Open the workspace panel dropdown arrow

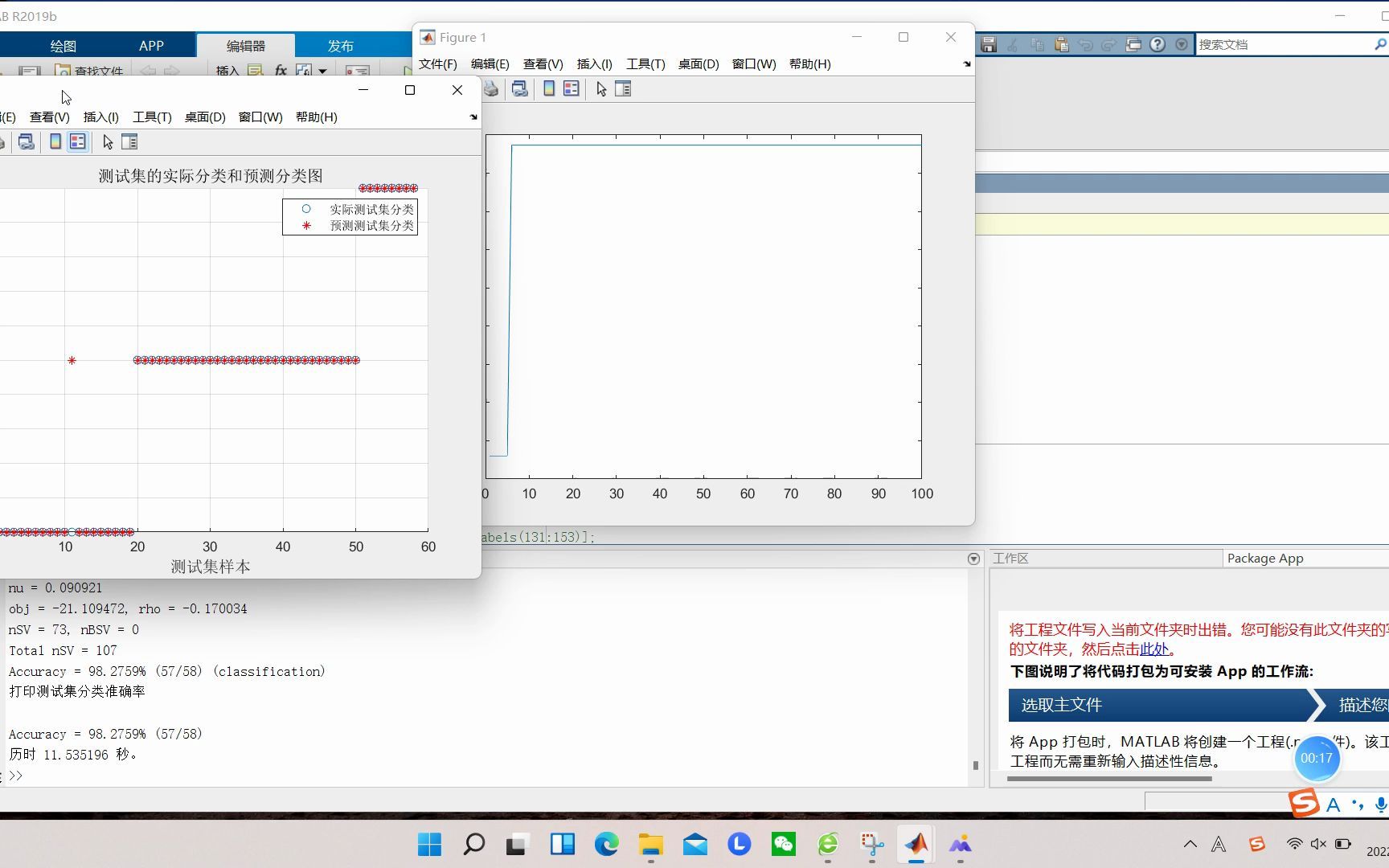point(973,558)
